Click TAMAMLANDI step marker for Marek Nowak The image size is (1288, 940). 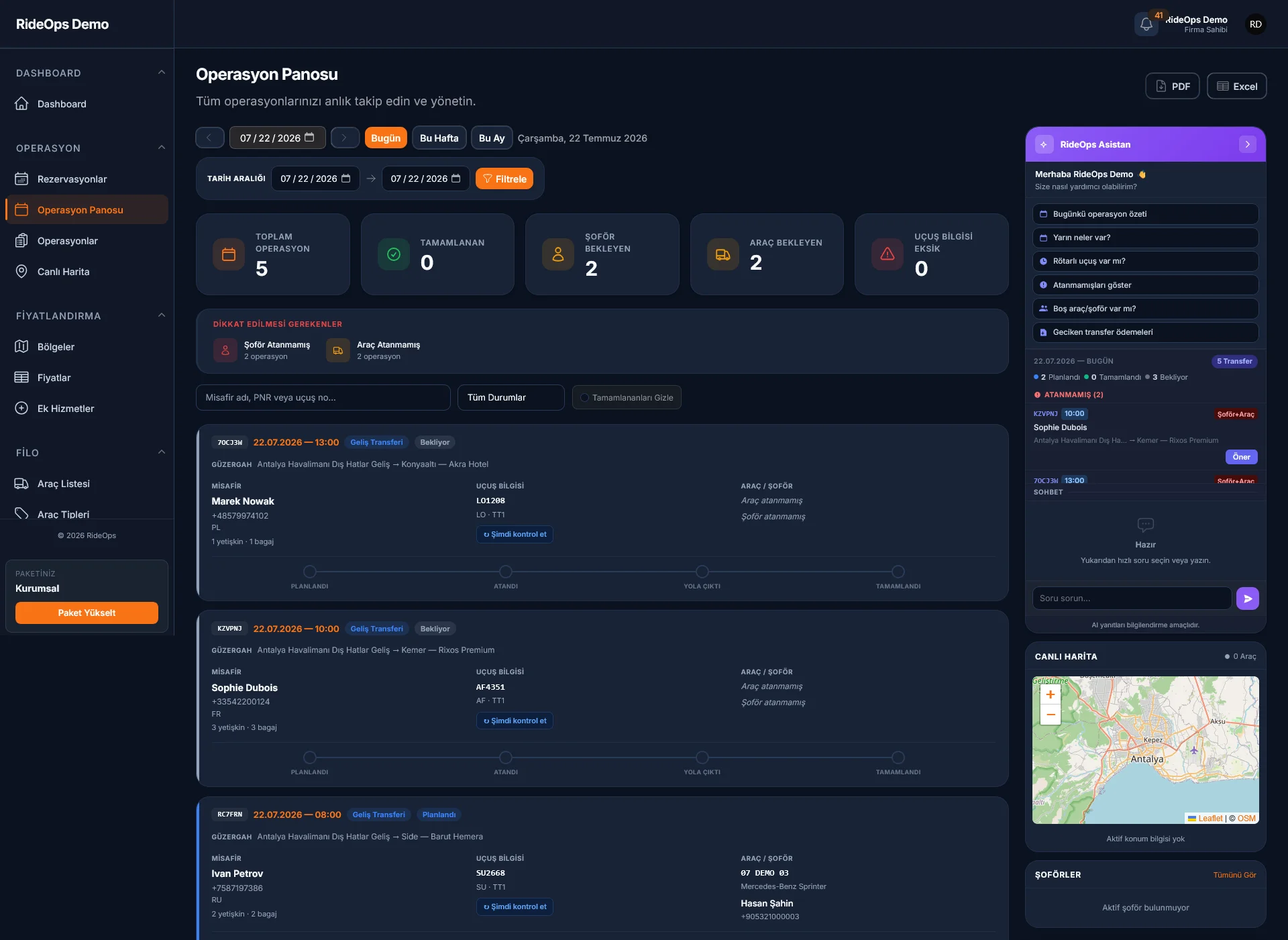click(898, 572)
